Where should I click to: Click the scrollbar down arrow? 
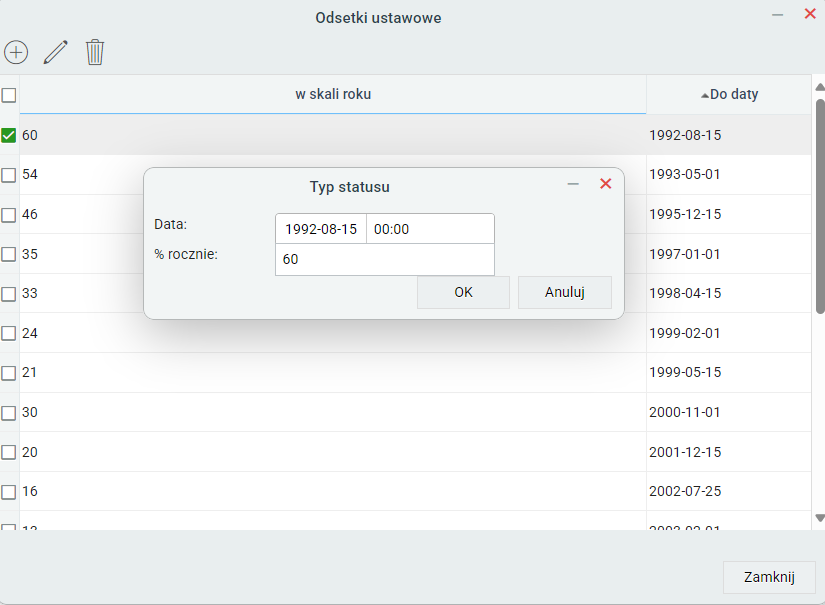point(820,518)
